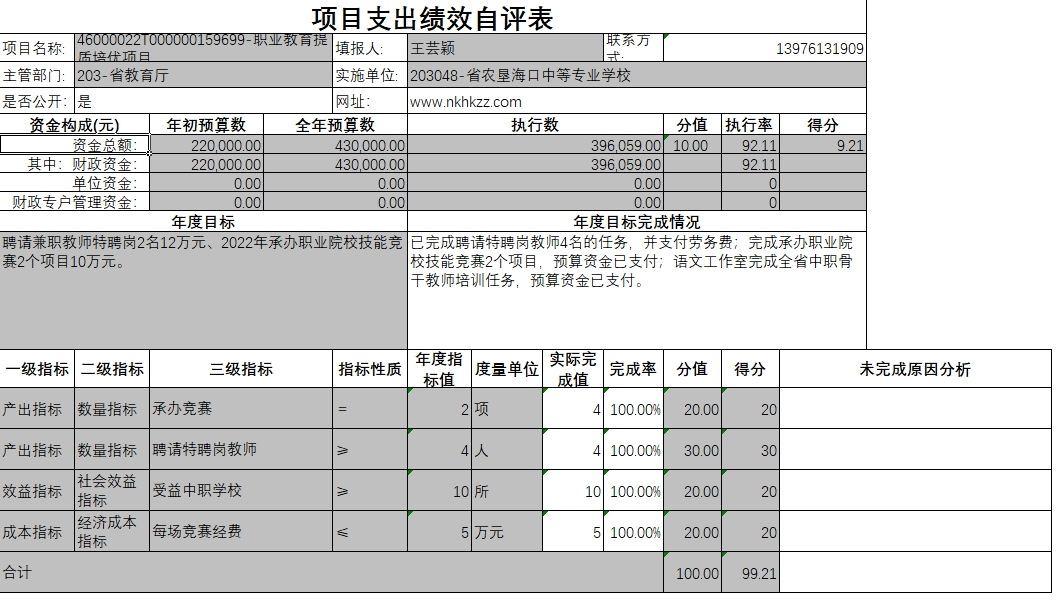This screenshot has width=1061, height=601.
Task: Click the 主管部门 label cell
Action: (x=37, y=75)
